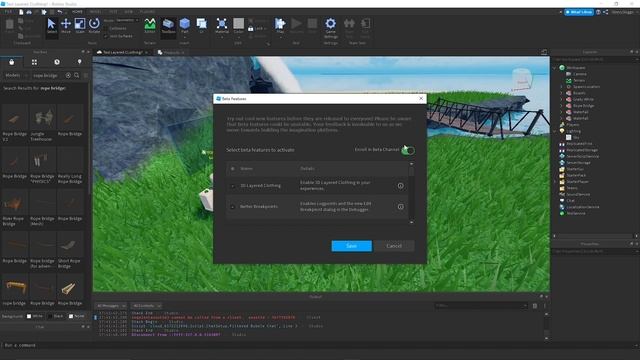Click the Resume playback button

(x=297, y=26)
